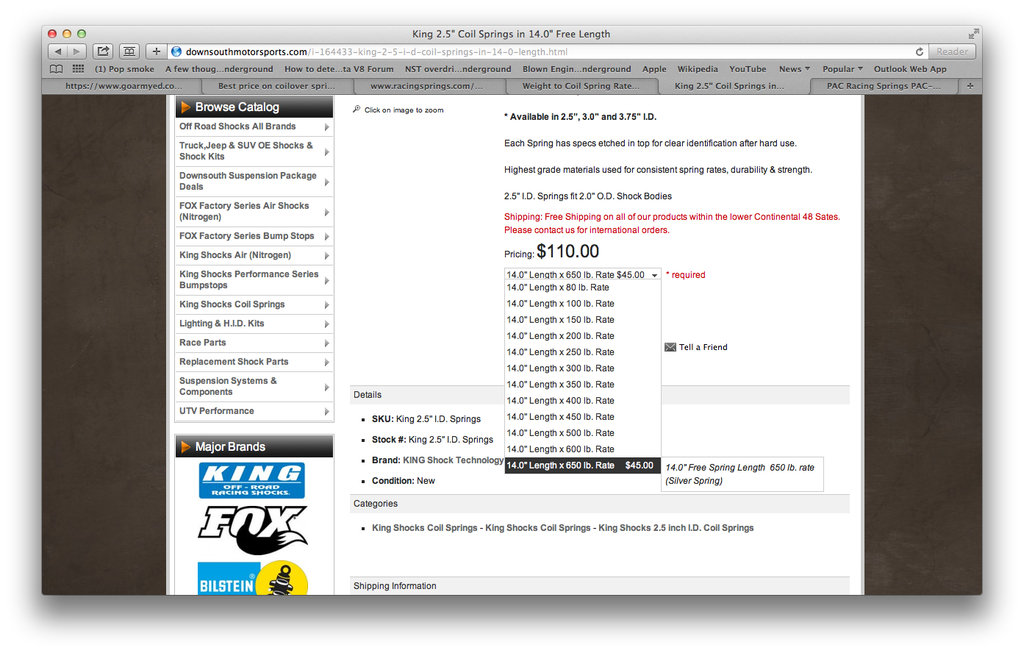Image resolution: width=1024 pixels, height=653 pixels.
Task: Open Suspension Systems & Components category
Action: (254, 387)
